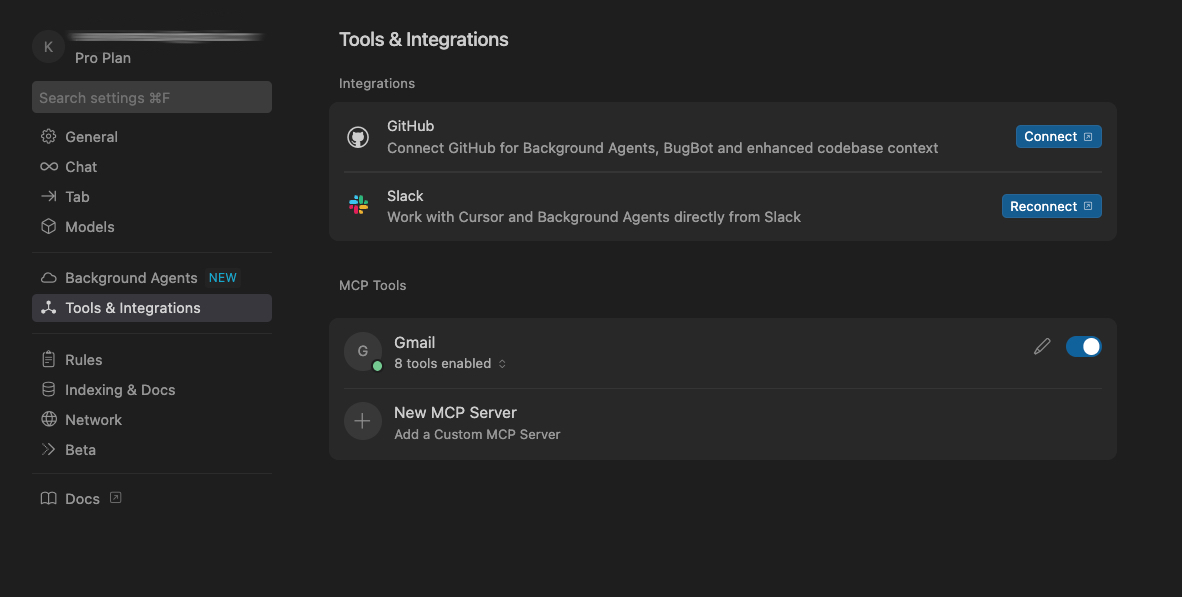The width and height of the screenshot is (1182, 597).
Task: Open the Rules settings section
Action: click(x=83, y=360)
